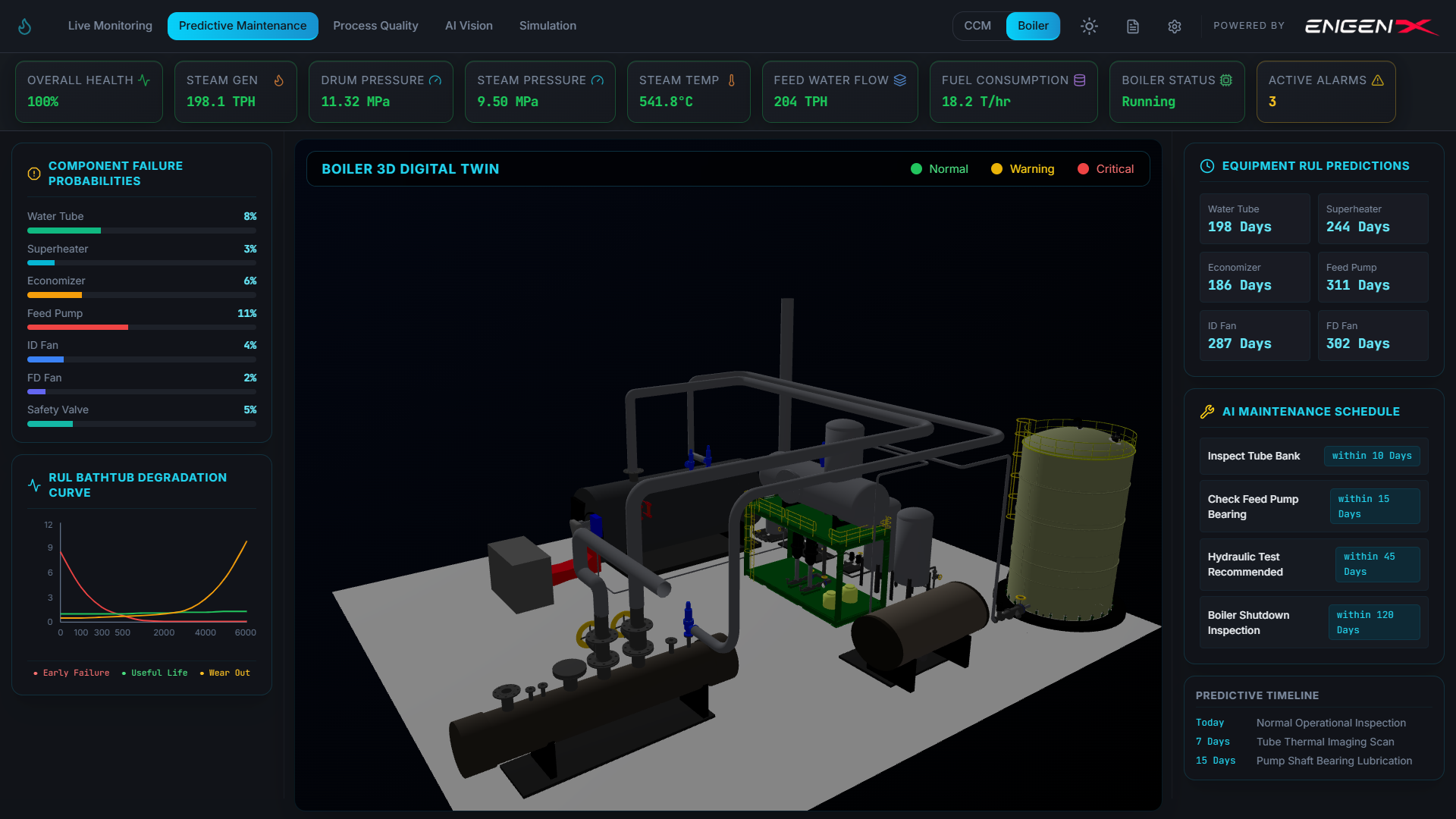Click the Superheater probability bar

(142, 263)
